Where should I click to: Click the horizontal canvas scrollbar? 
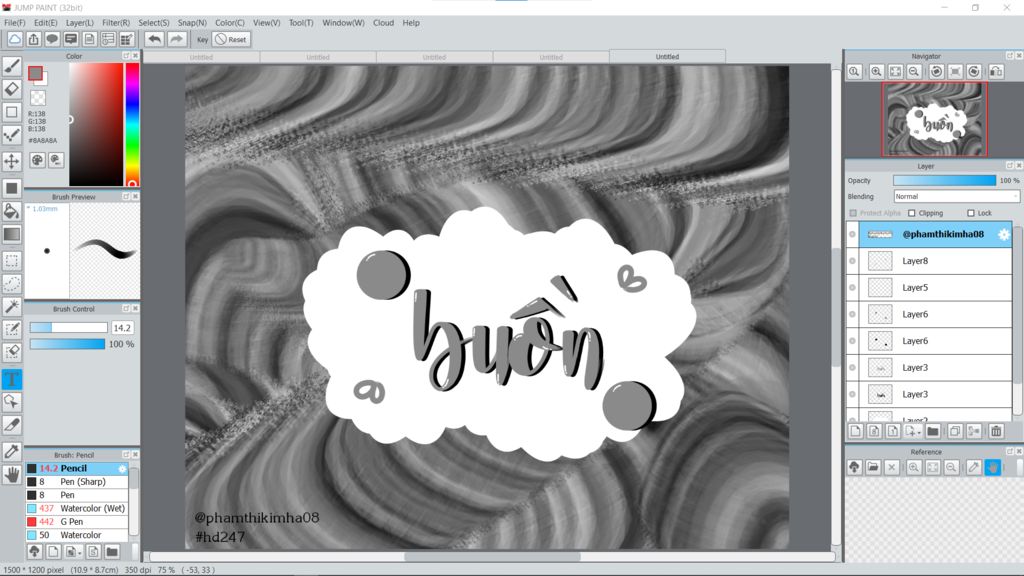[492, 557]
